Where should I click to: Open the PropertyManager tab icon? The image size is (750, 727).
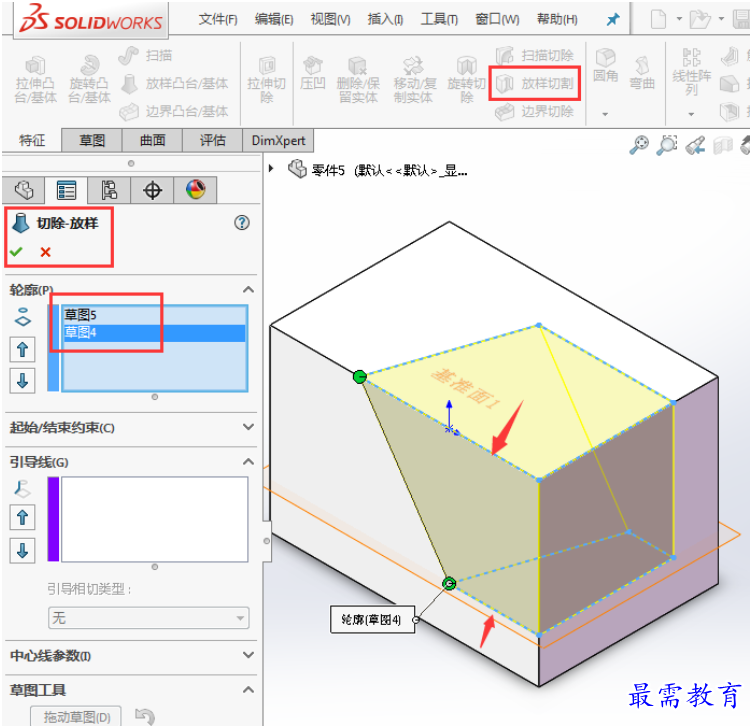click(x=66, y=190)
